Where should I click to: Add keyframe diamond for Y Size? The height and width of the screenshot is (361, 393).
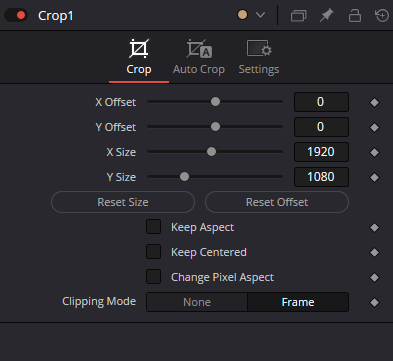coord(374,177)
